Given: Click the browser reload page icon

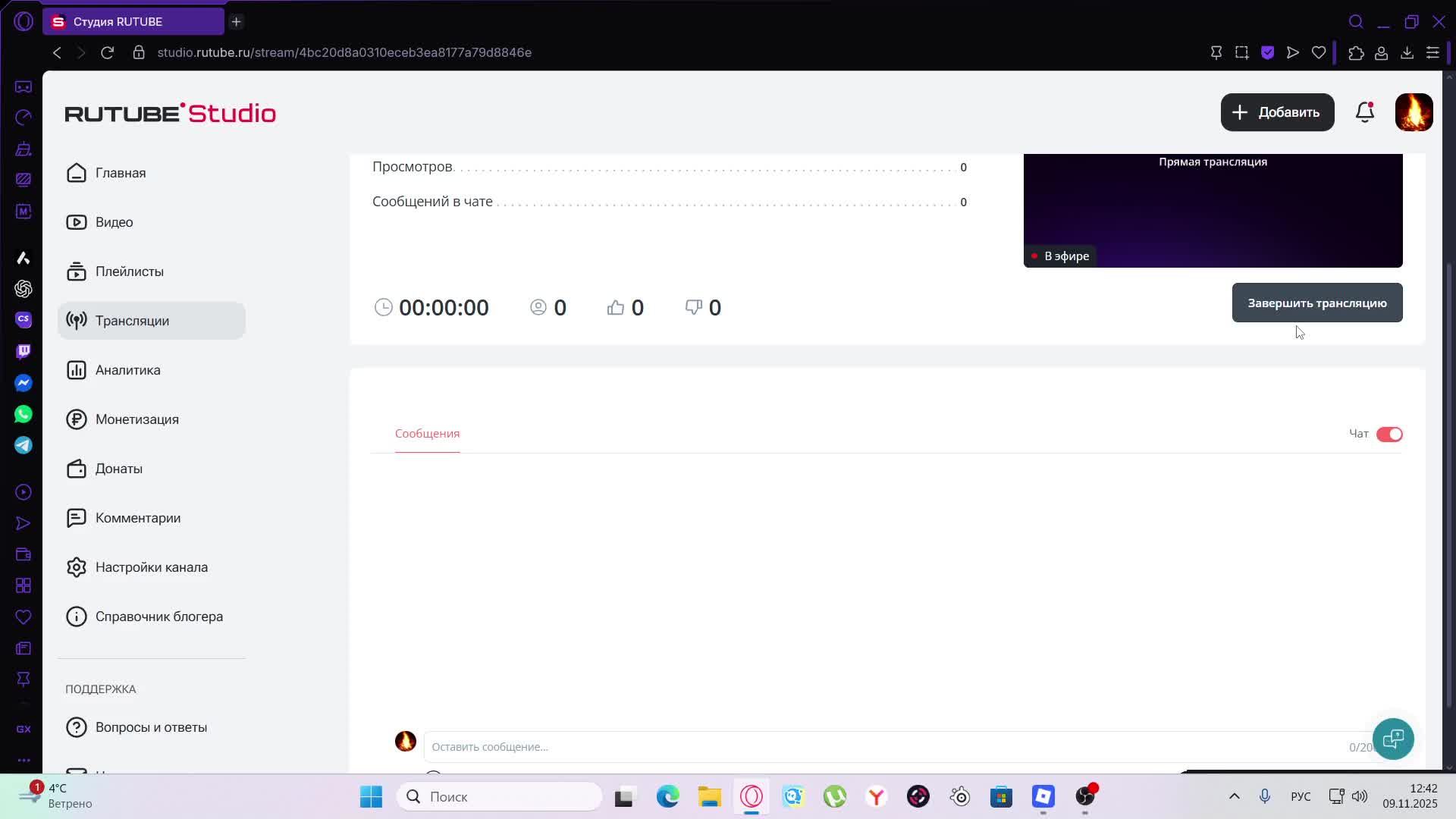Looking at the screenshot, I should click(108, 52).
